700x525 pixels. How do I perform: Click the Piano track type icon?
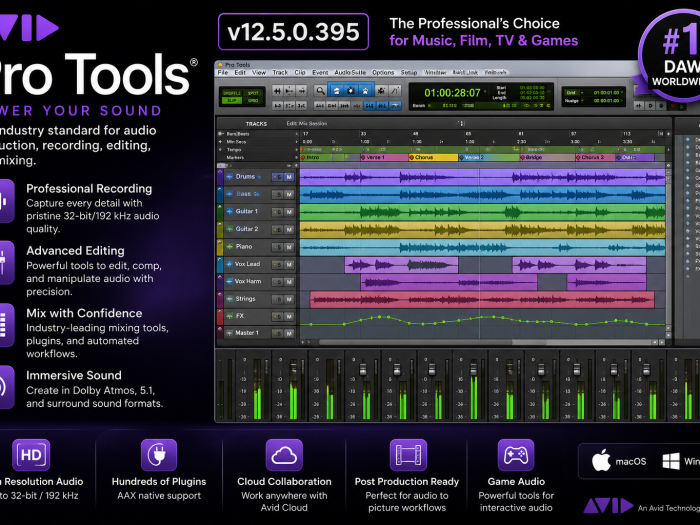pyautogui.click(x=229, y=246)
